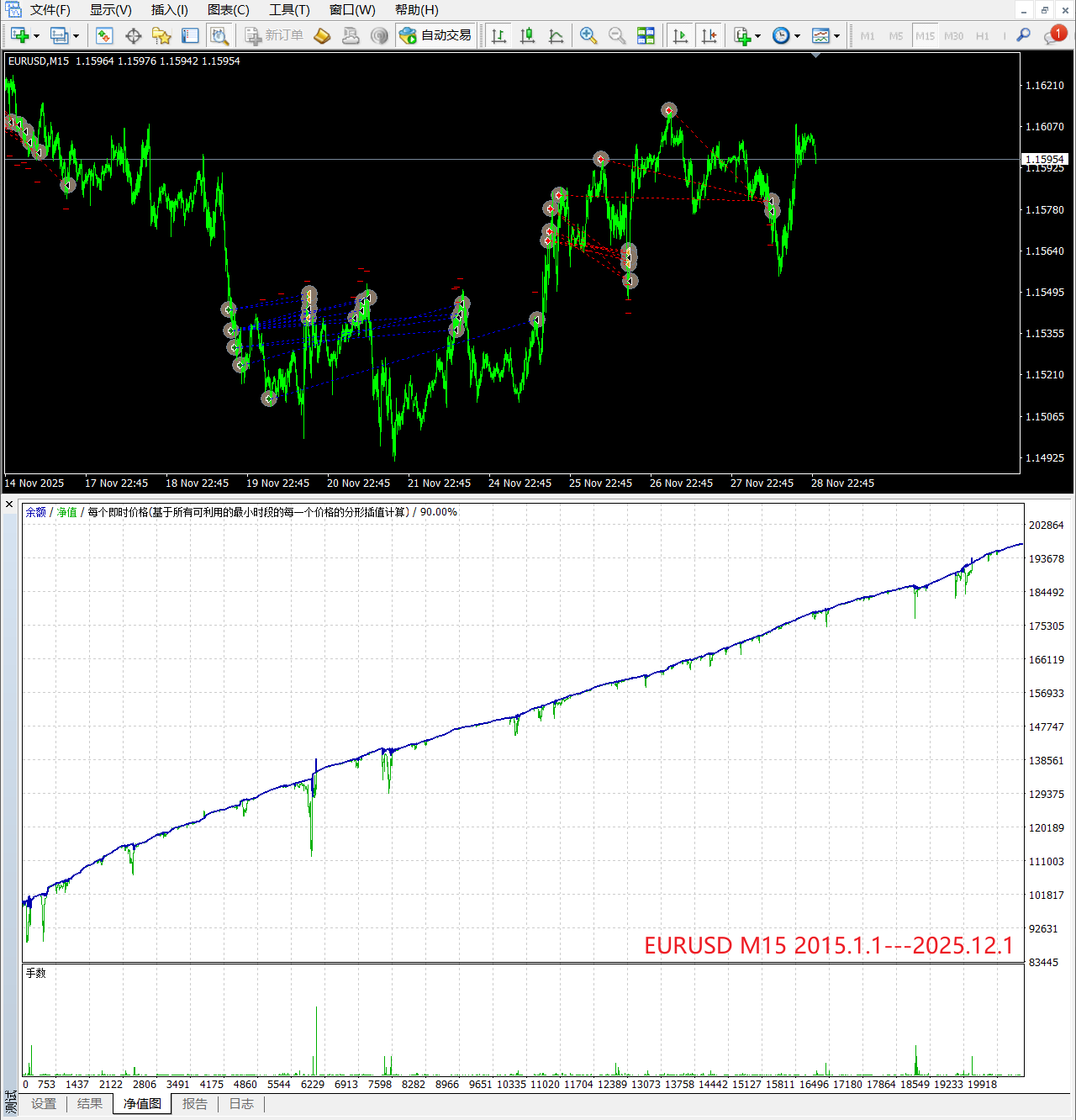Image resolution: width=1076 pixels, height=1120 pixels.
Task: Toggle the chart shift button
Action: (709, 35)
